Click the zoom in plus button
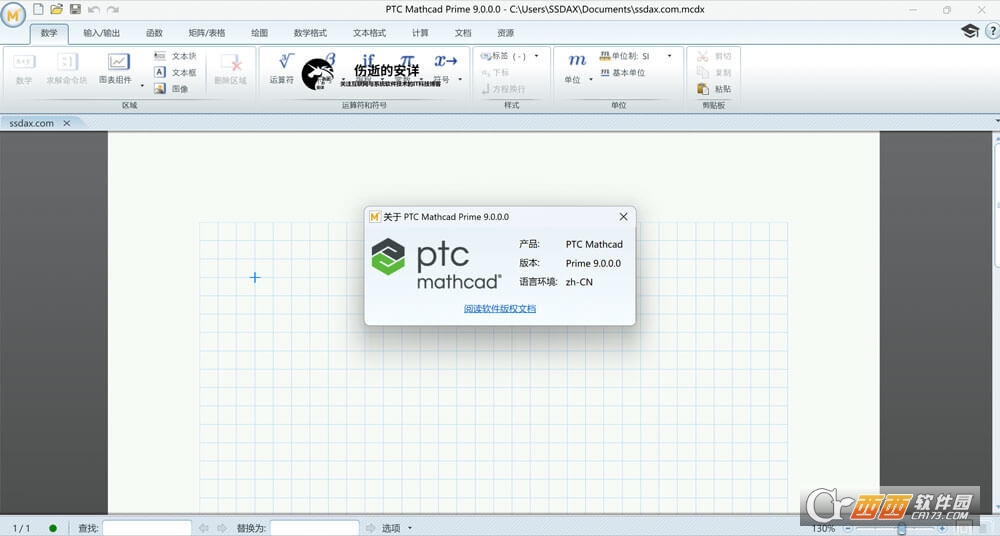Image resolution: width=1000 pixels, height=536 pixels. [942, 528]
